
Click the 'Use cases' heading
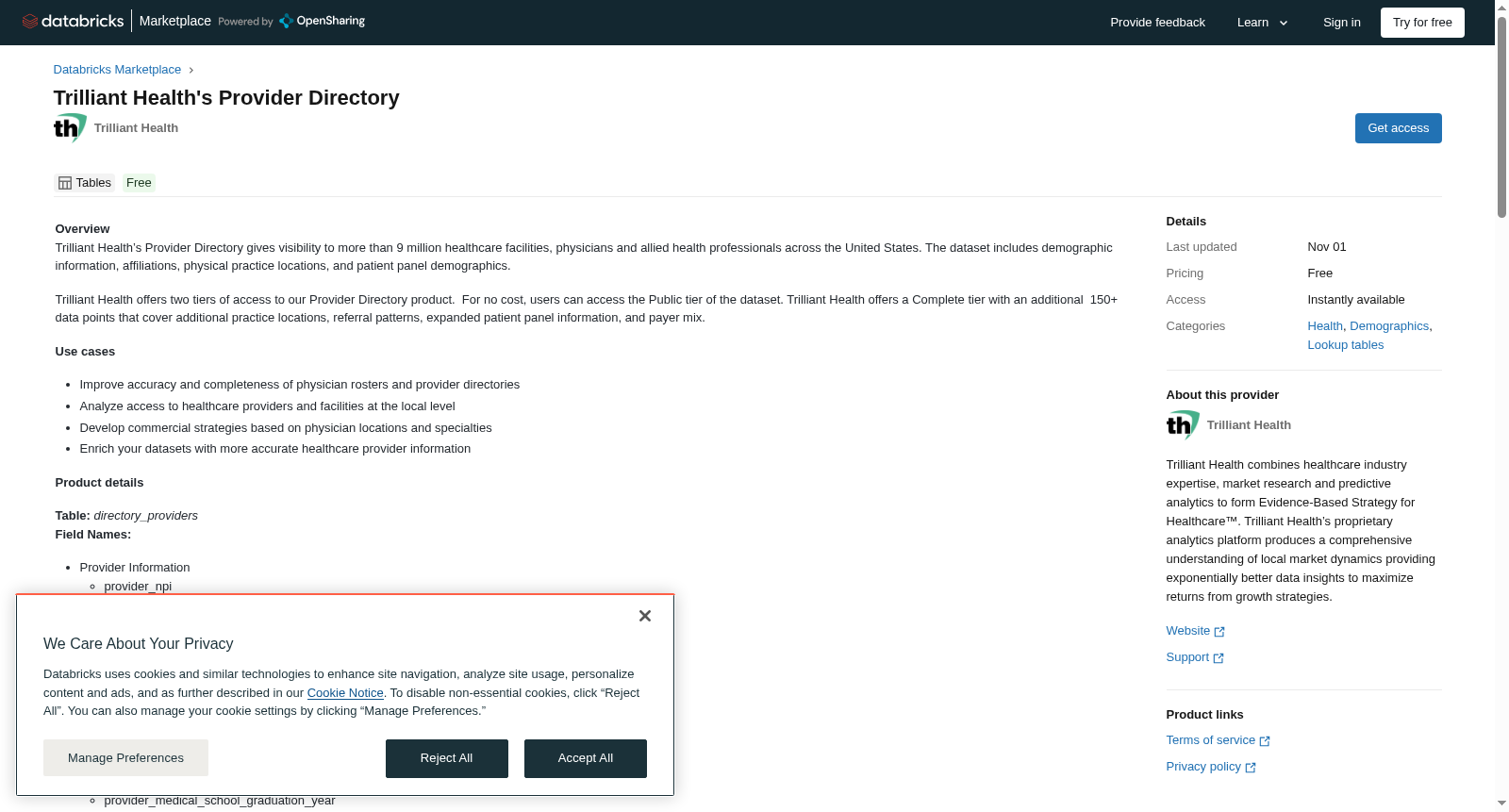pos(85,352)
